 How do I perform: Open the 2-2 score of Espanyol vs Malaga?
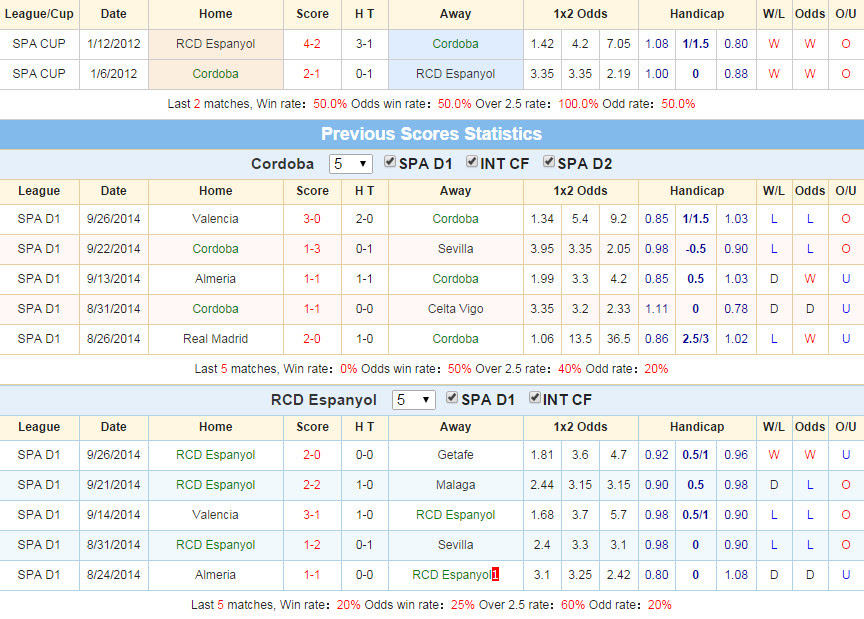point(312,485)
